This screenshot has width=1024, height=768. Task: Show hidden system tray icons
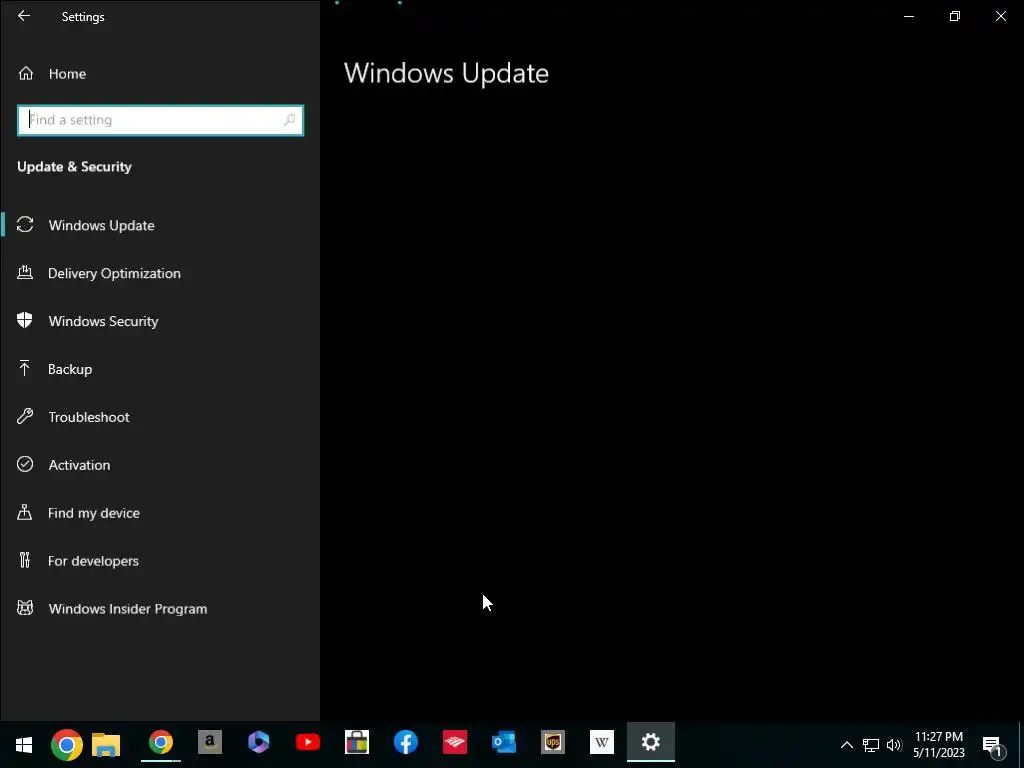[x=846, y=744]
